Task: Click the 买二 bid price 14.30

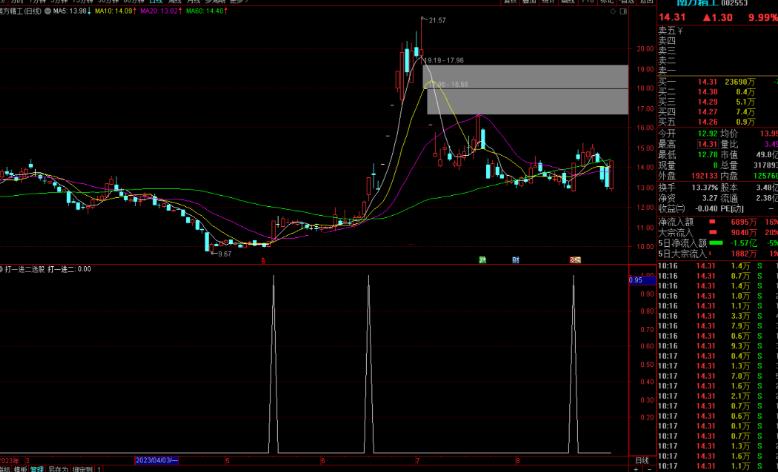Action: [x=708, y=92]
